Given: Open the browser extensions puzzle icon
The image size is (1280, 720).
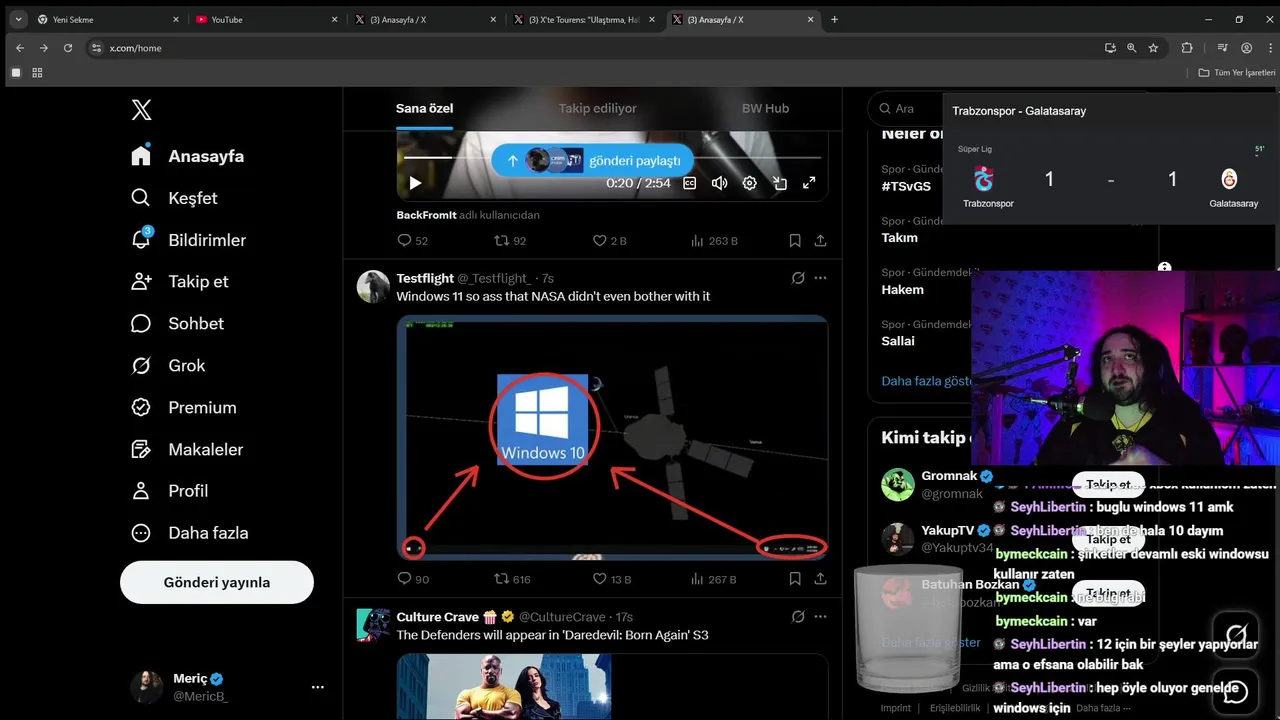Looking at the screenshot, I should (x=1187, y=48).
